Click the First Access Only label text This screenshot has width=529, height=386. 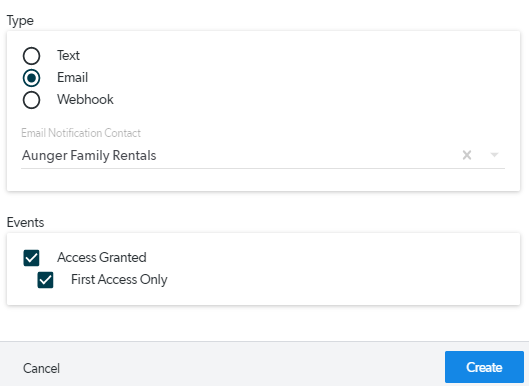pyautogui.click(x=119, y=280)
